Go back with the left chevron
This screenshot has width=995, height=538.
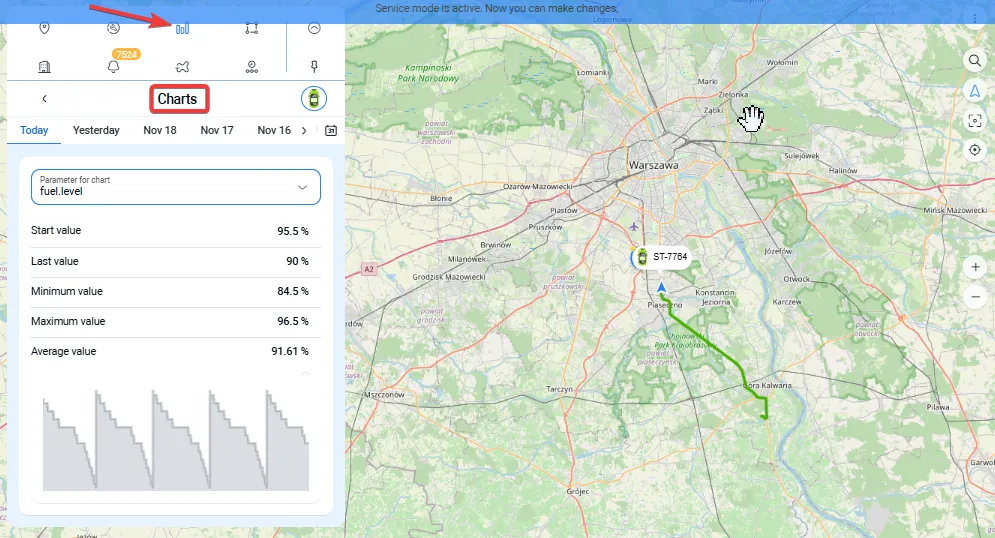tap(44, 98)
